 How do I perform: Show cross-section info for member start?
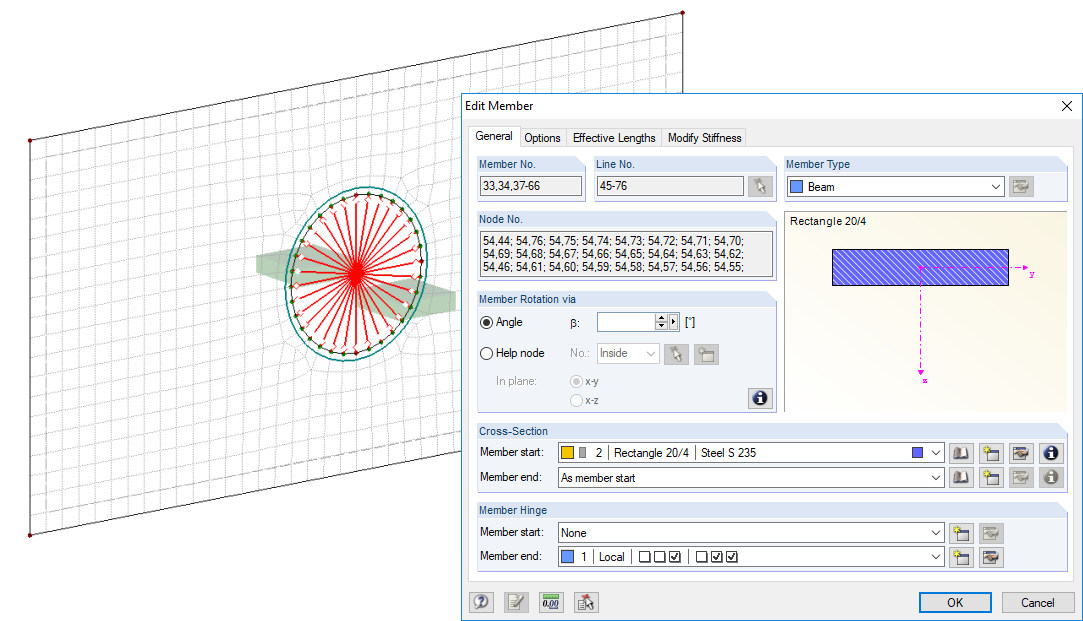[x=1051, y=453]
